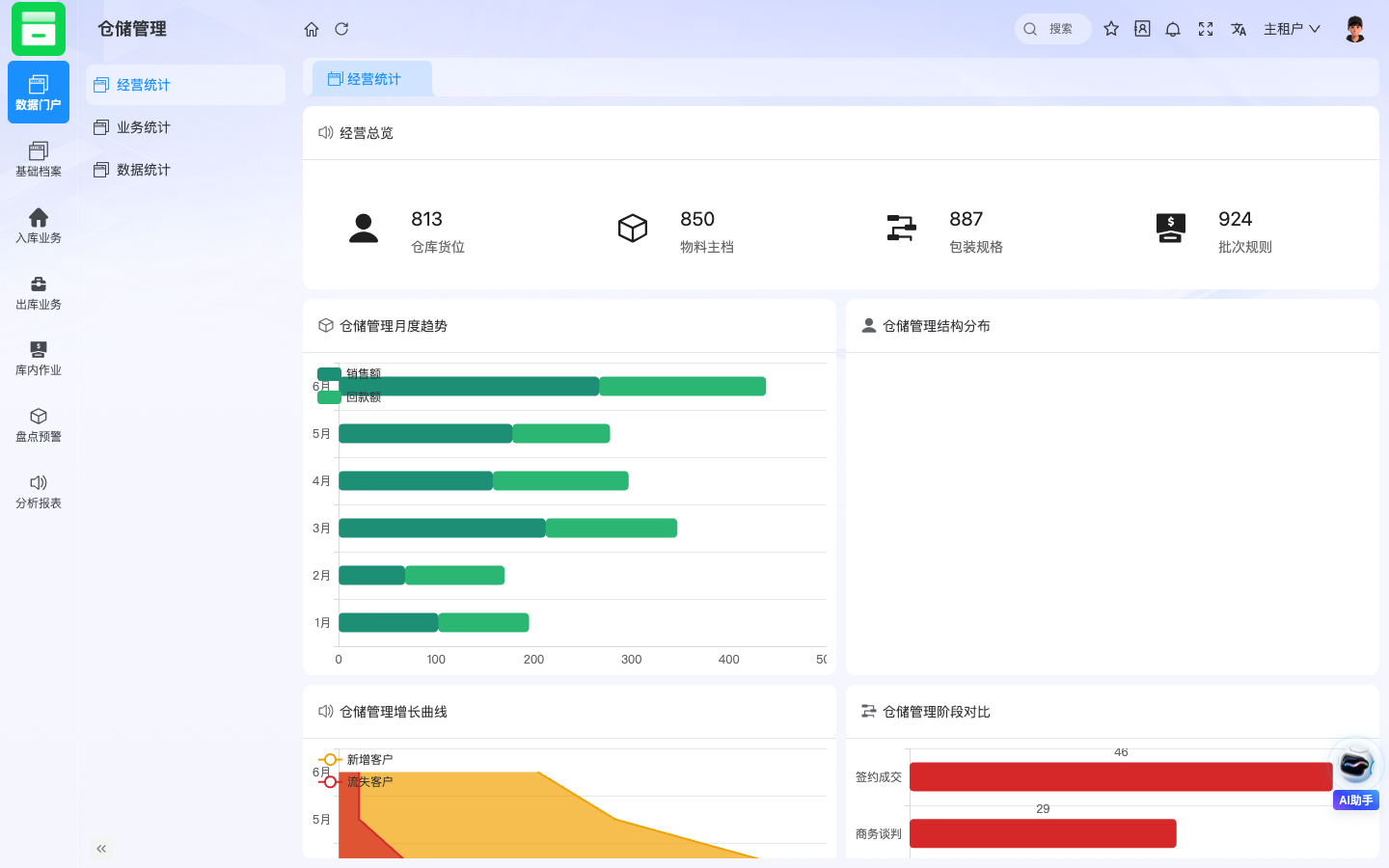Open the 基础档案 sidebar section
Image resolution: width=1389 pixels, height=868 pixels.
pyautogui.click(x=39, y=159)
